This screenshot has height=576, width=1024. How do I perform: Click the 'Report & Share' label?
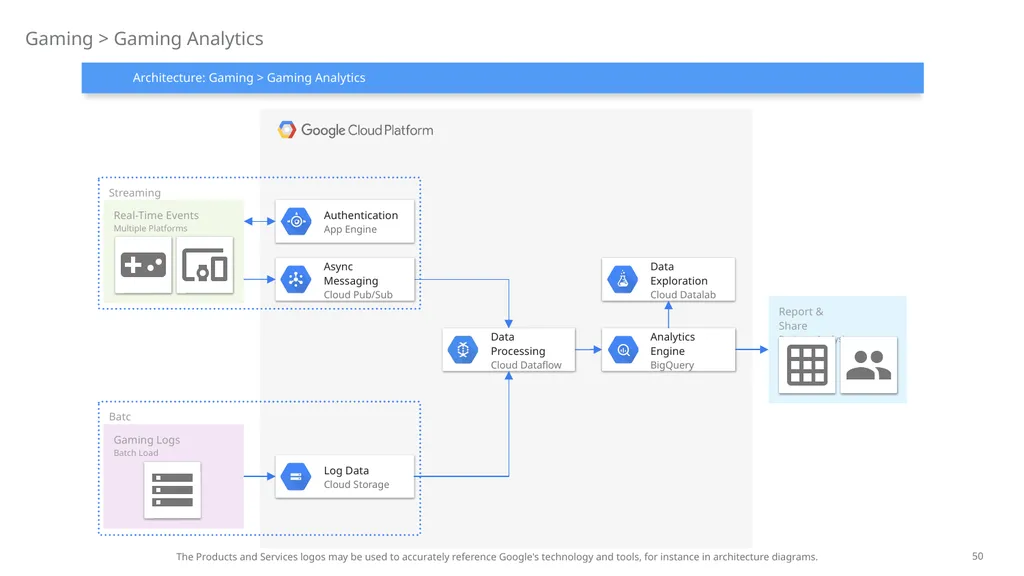tap(801, 319)
